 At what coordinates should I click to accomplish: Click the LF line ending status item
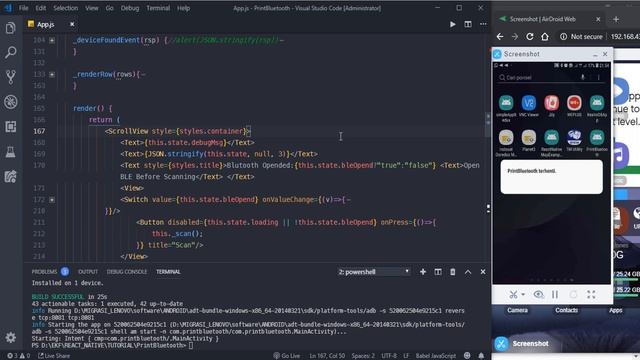pyautogui.click(x=406, y=356)
